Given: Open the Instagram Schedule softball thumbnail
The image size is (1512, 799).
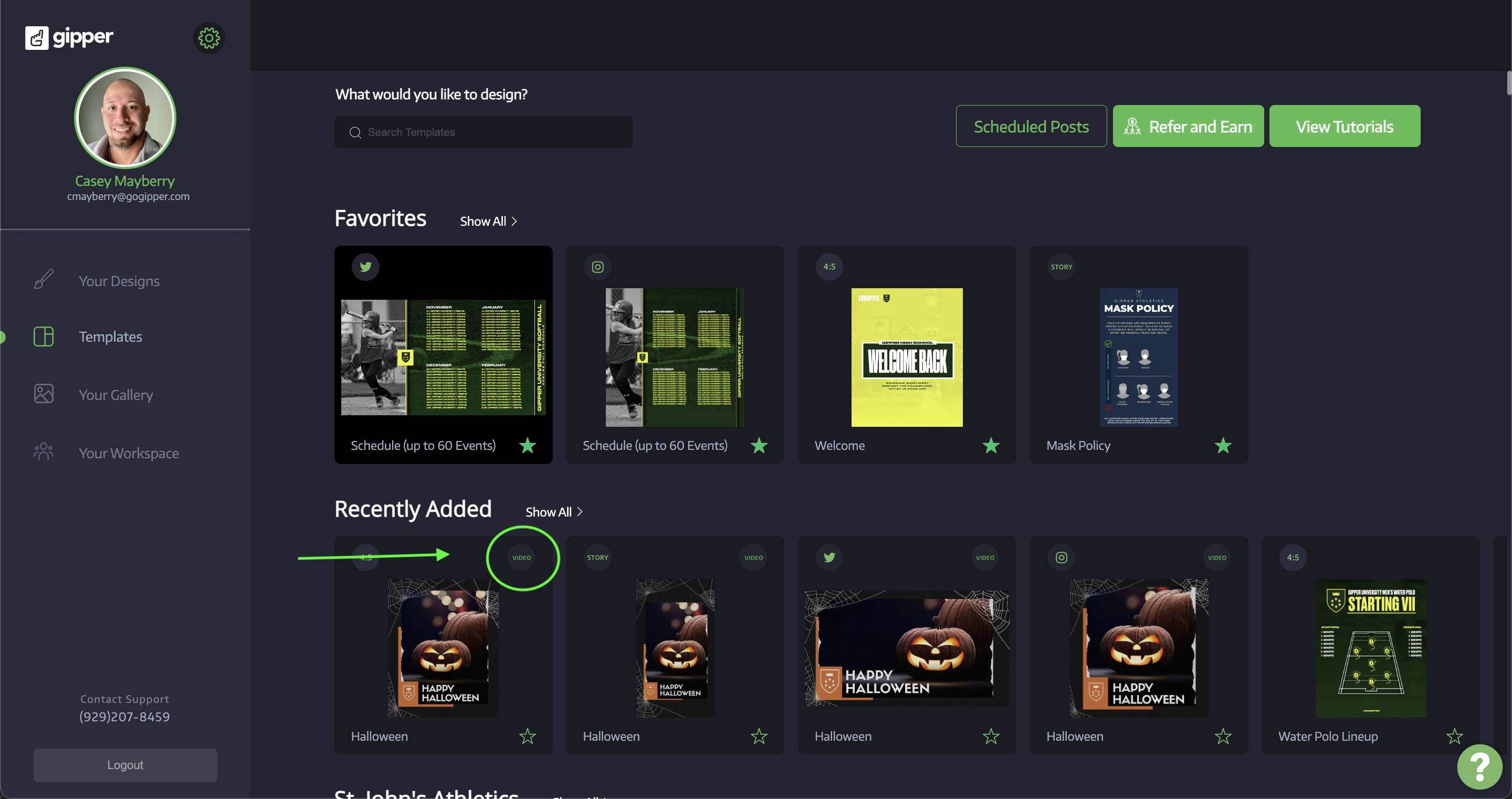Looking at the screenshot, I should (675, 357).
